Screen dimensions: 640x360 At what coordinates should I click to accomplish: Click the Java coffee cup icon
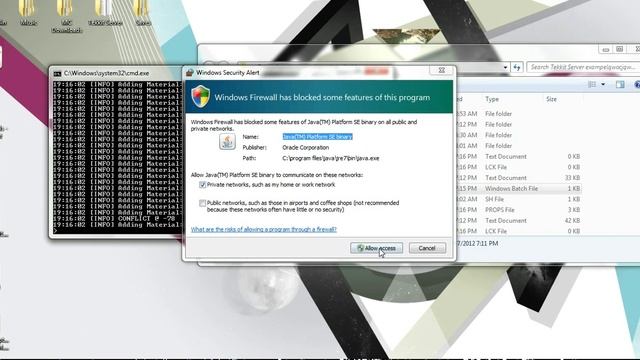[x=227, y=142]
